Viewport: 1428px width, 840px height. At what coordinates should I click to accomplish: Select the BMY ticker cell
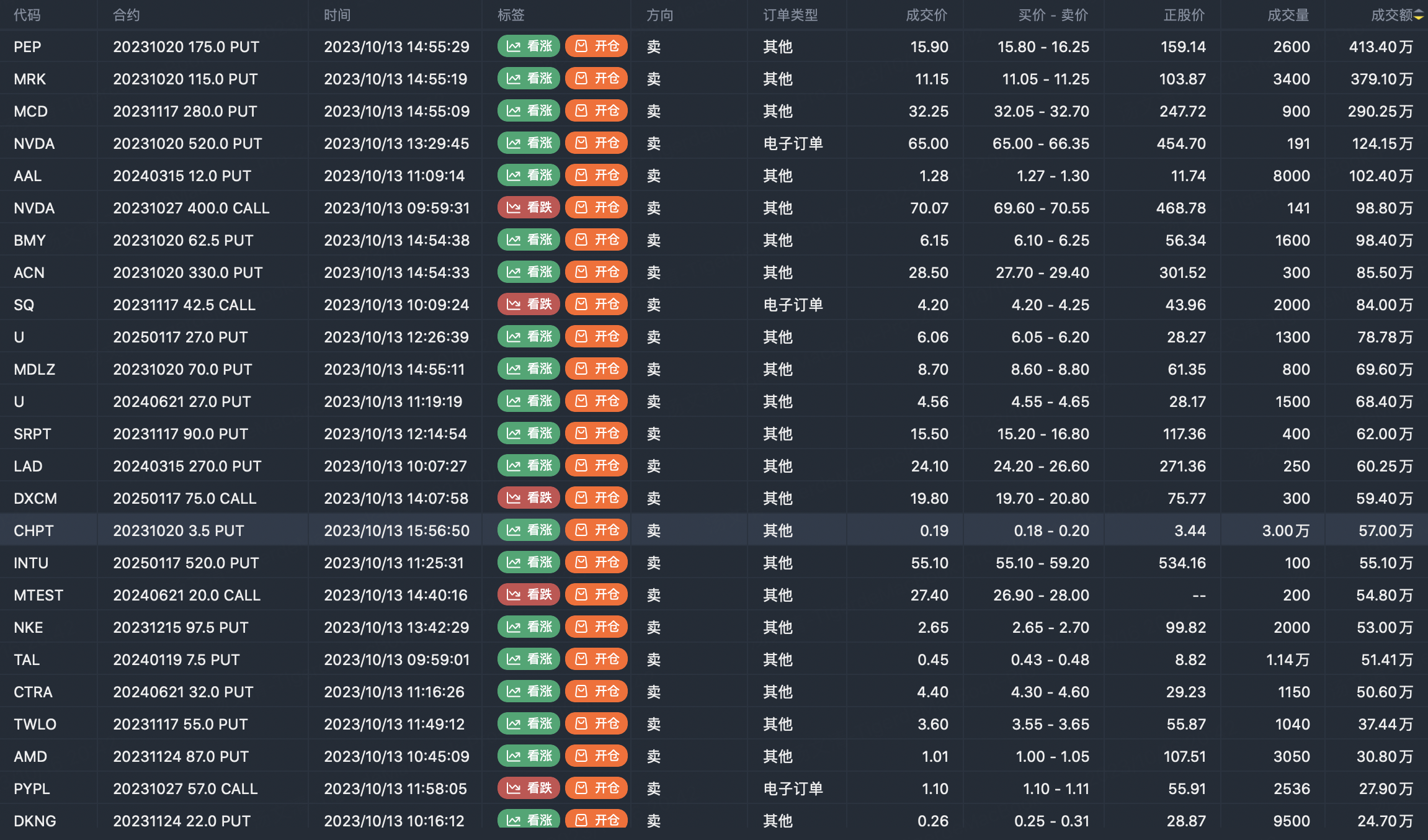coord(30,240)
